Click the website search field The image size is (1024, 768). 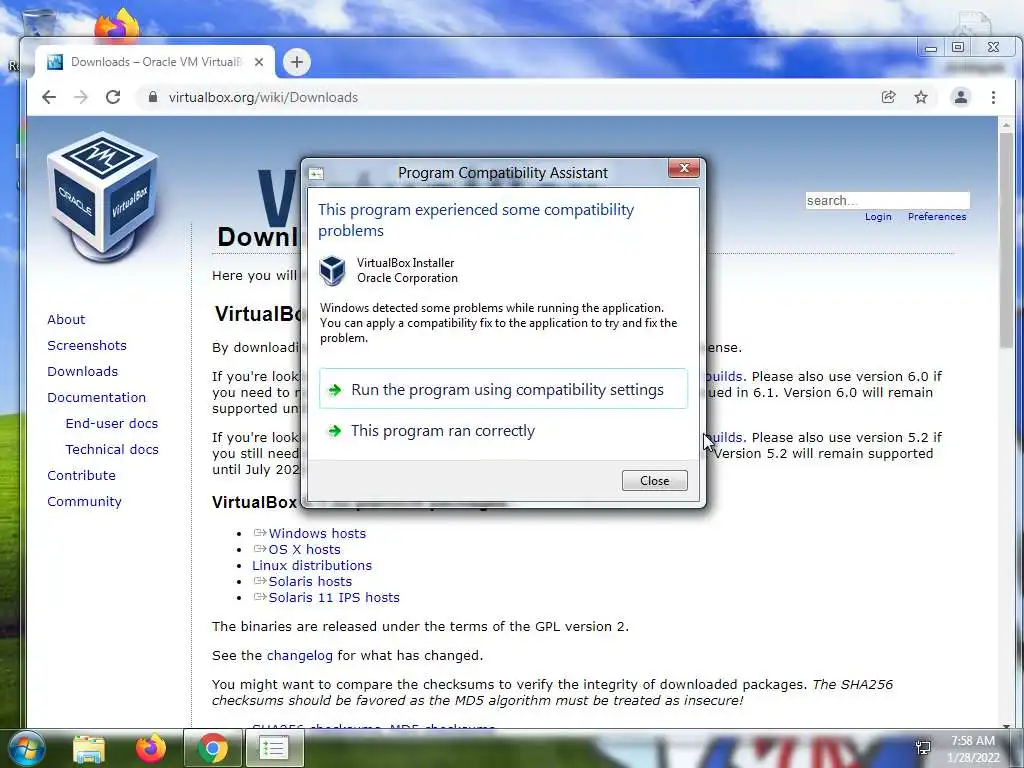point(888,200)
